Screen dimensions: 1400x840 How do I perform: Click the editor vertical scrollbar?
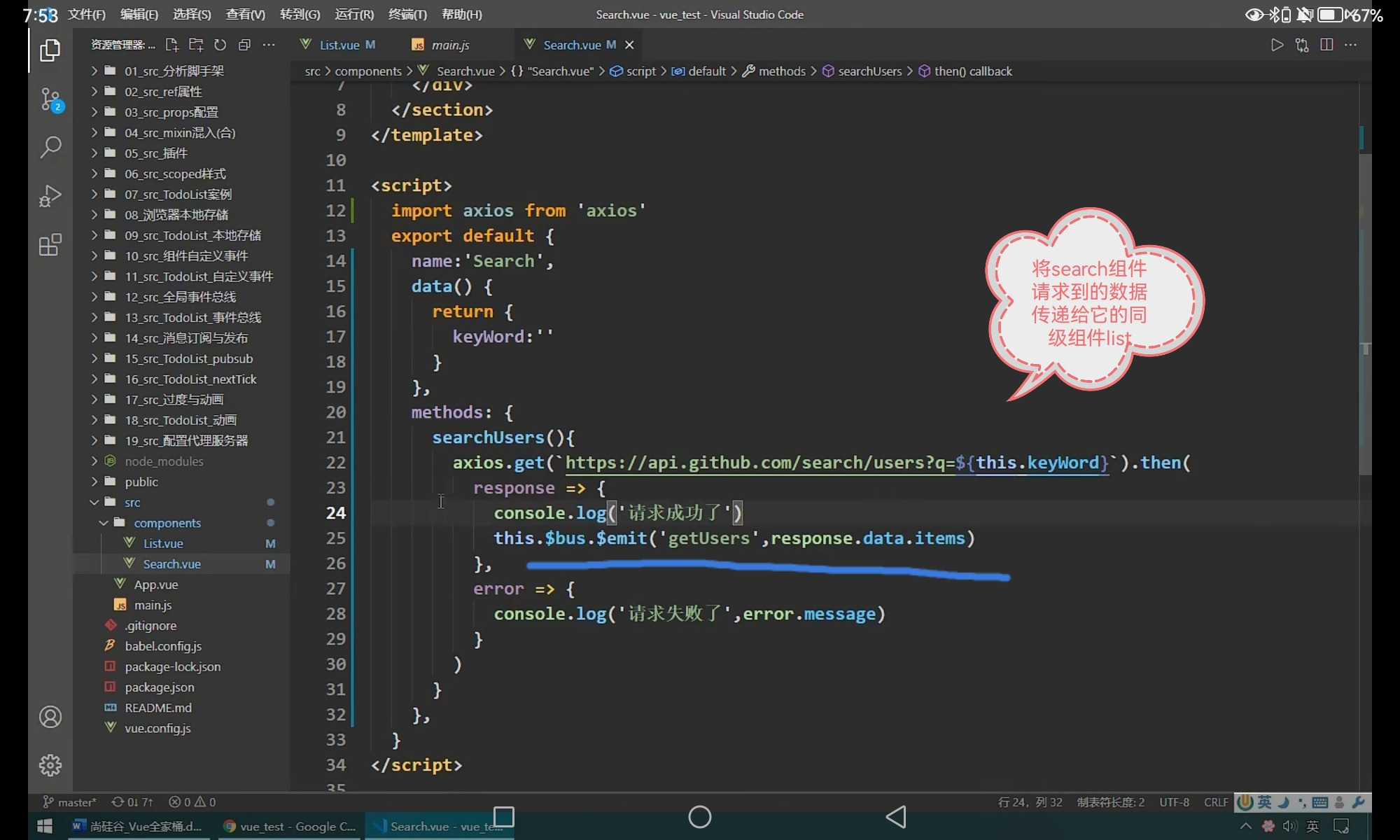(1364, 315)
